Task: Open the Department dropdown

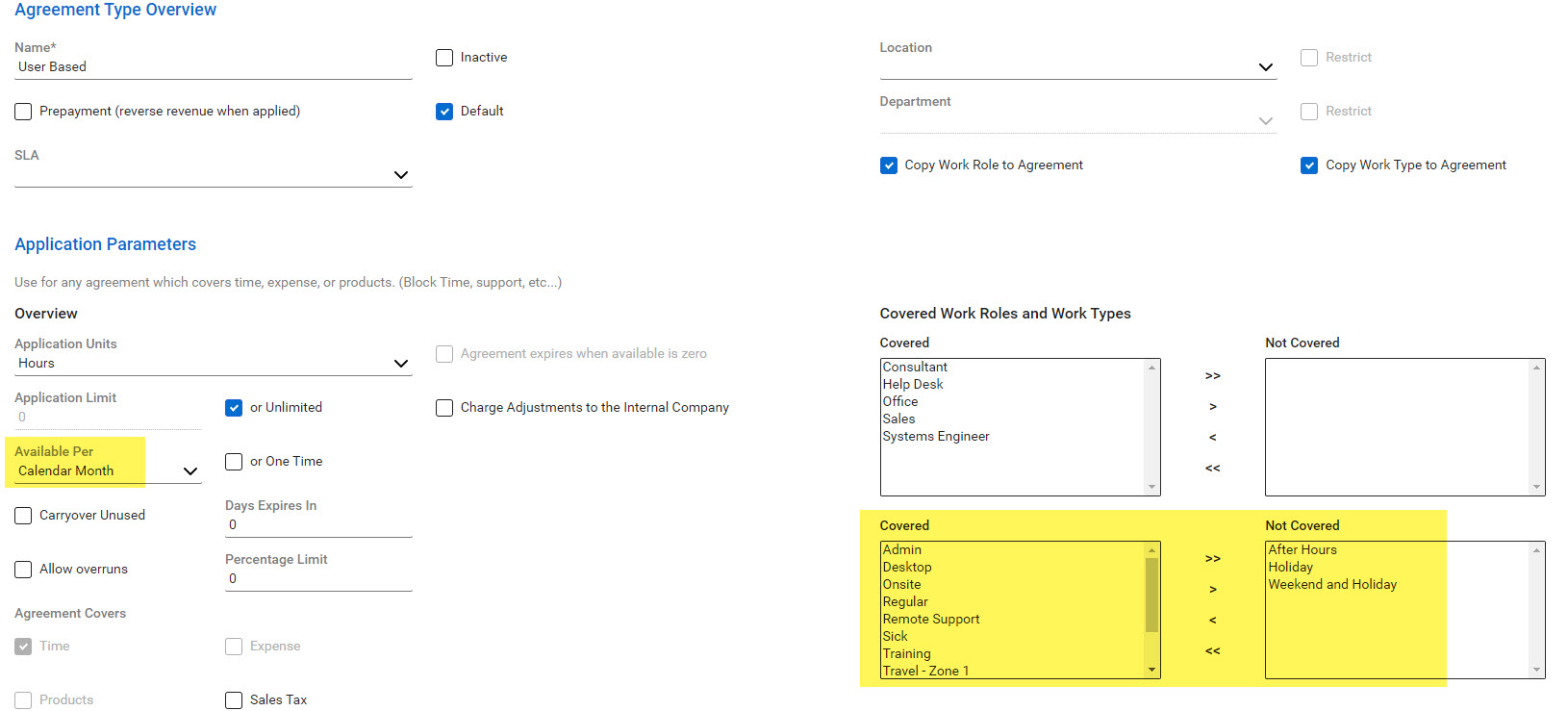Action: 1078,121
